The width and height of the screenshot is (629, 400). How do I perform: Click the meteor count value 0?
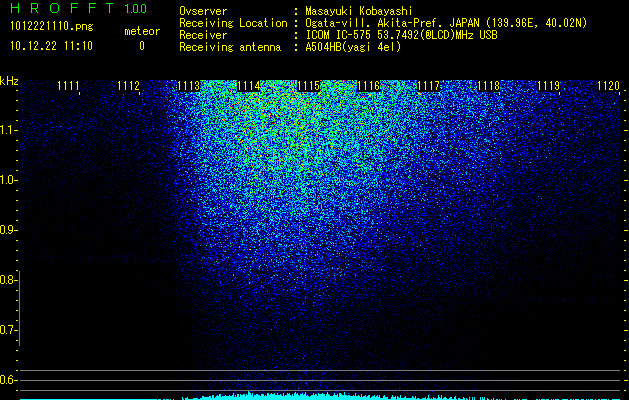pos(142,46)
